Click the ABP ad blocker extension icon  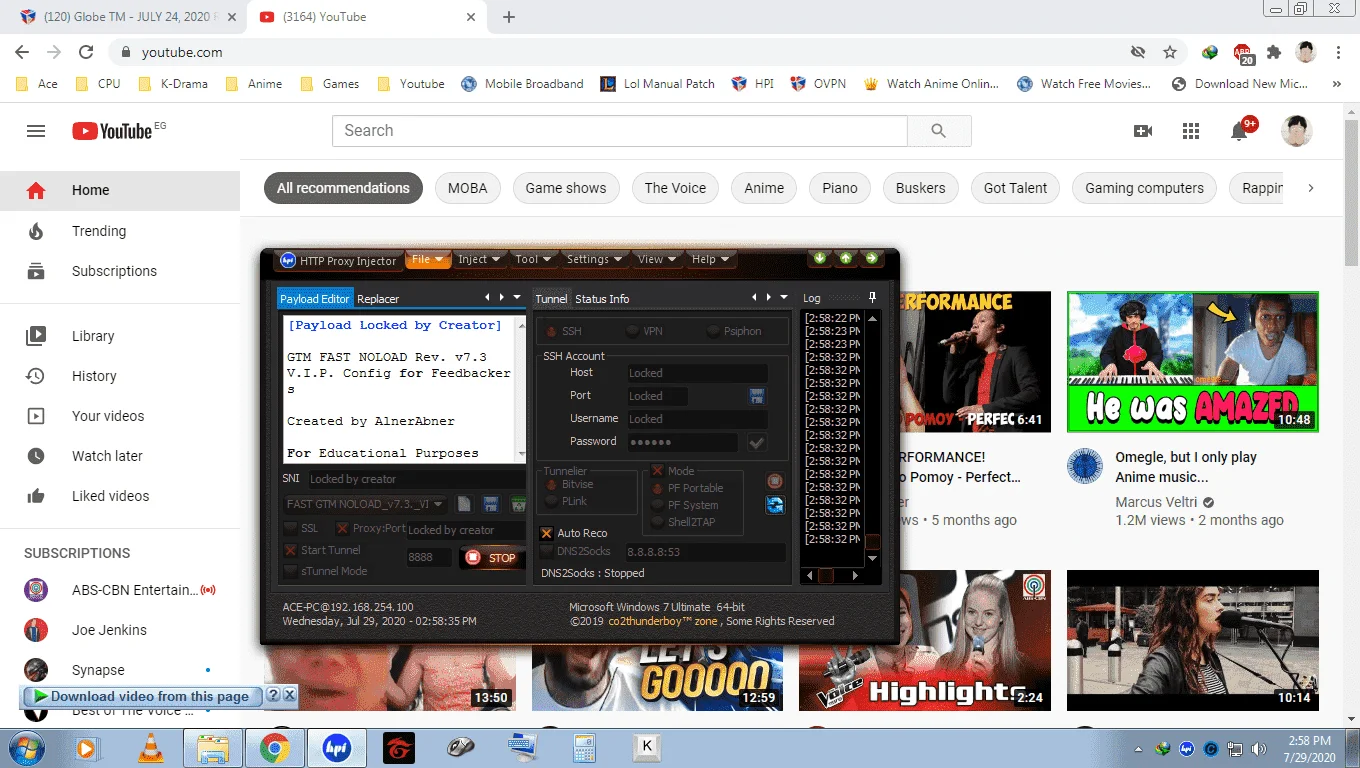[1243, 53]
